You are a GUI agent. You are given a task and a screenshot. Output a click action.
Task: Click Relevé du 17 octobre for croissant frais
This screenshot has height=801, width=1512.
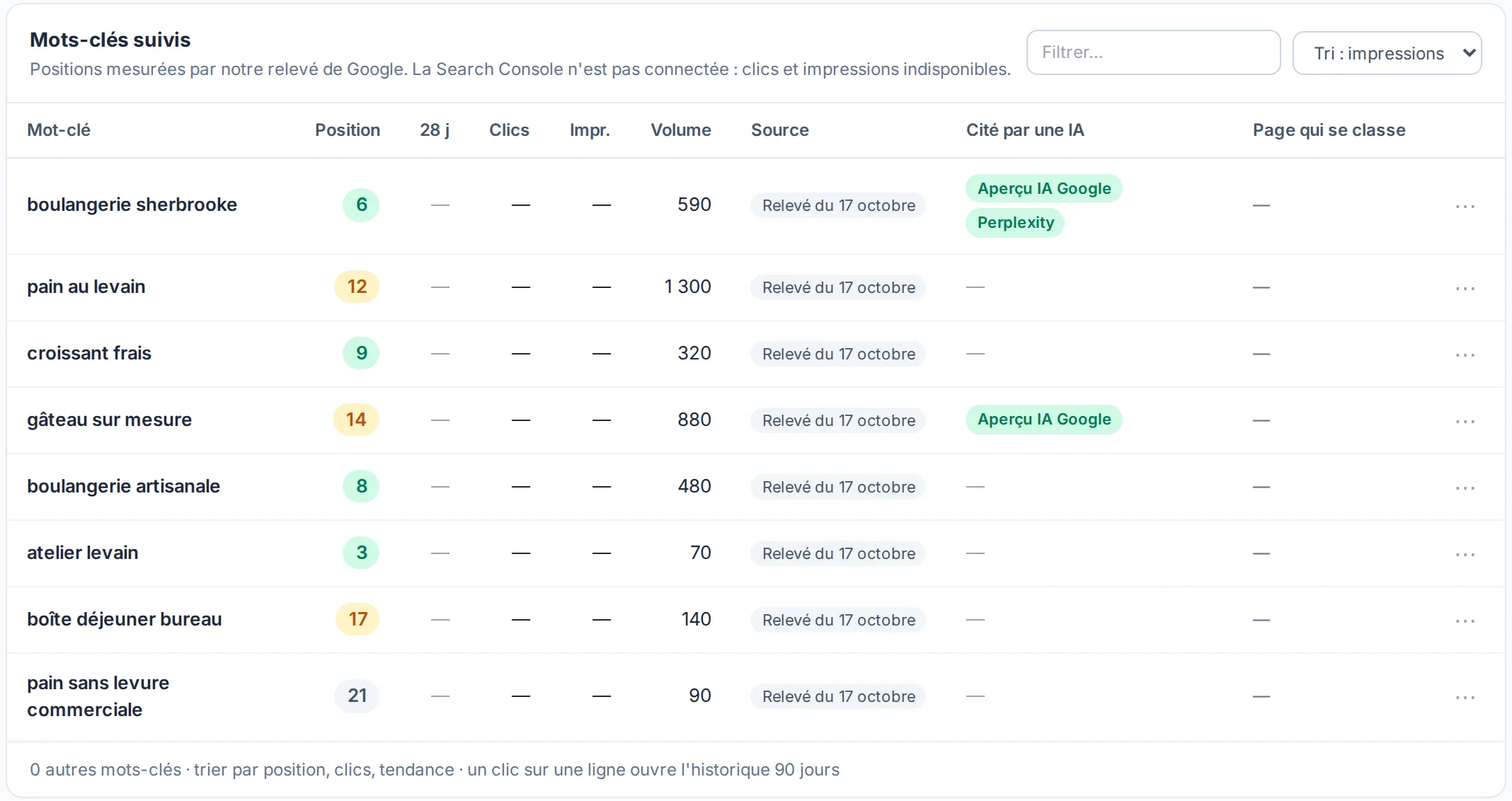click(838, 355)
